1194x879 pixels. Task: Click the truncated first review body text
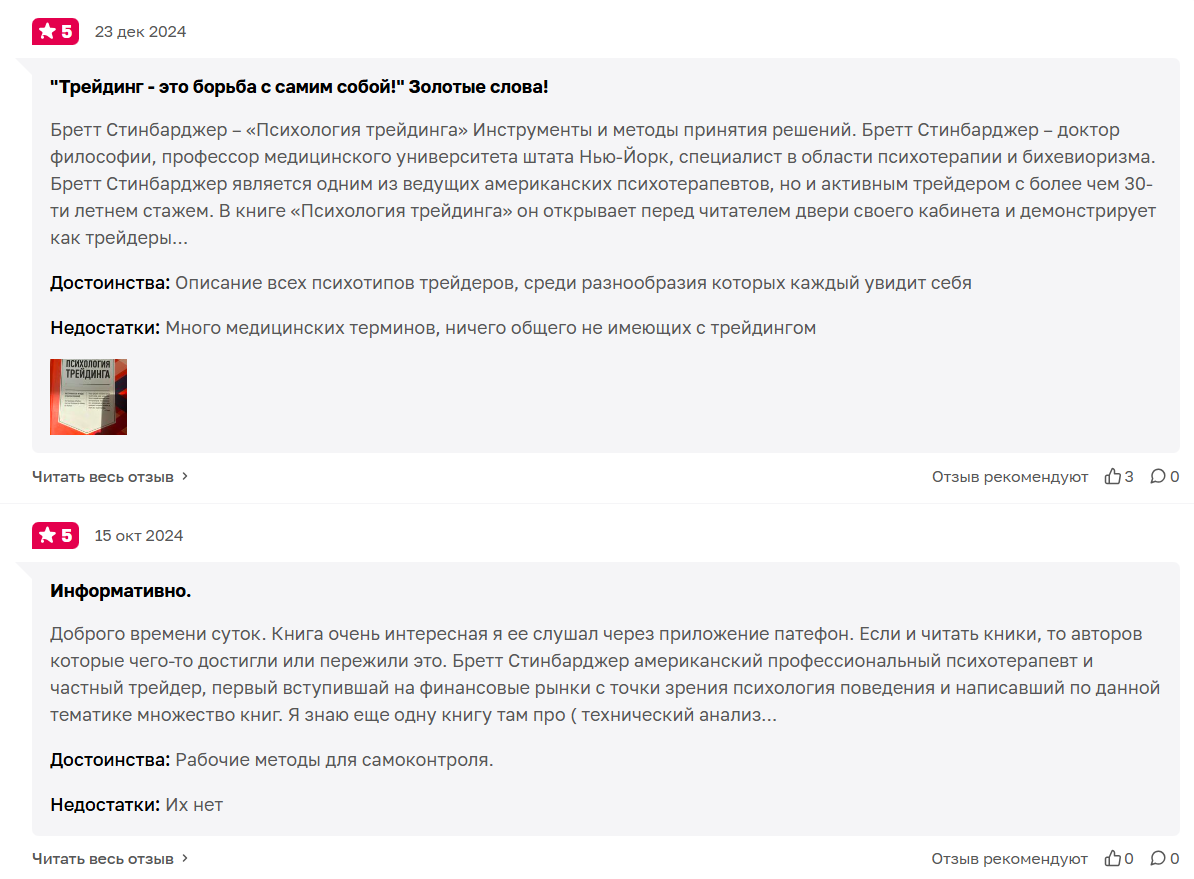(x=603, y=184)
